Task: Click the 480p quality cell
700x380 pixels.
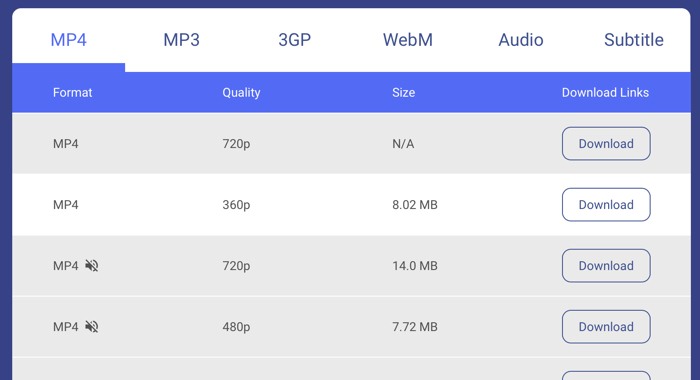Action: coord(236,327)
